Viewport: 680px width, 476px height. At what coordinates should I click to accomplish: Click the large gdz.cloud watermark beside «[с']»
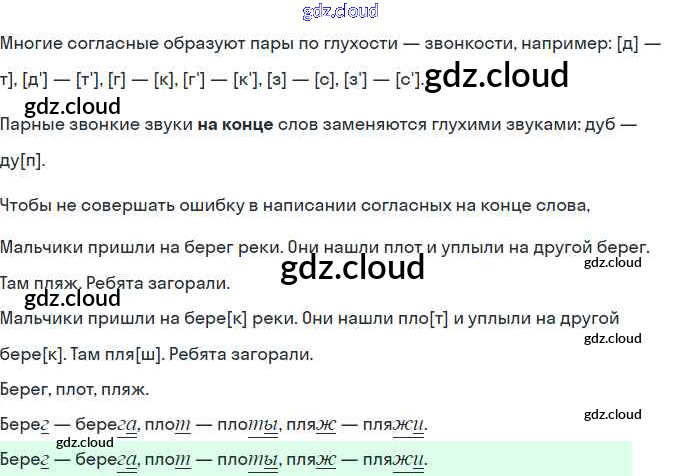click(496, 76)
